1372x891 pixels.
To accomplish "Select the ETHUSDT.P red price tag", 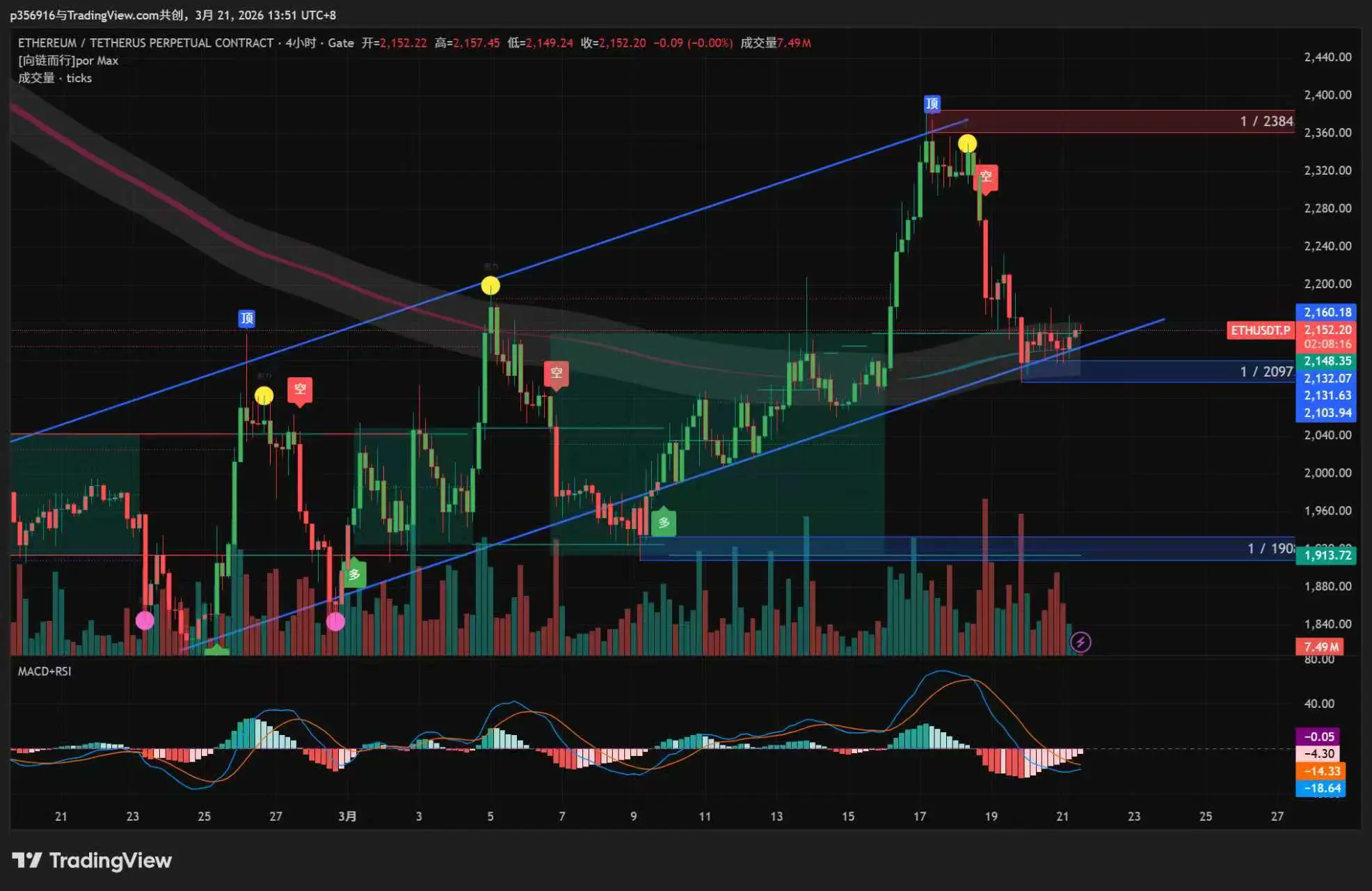I will [1260, 330].
